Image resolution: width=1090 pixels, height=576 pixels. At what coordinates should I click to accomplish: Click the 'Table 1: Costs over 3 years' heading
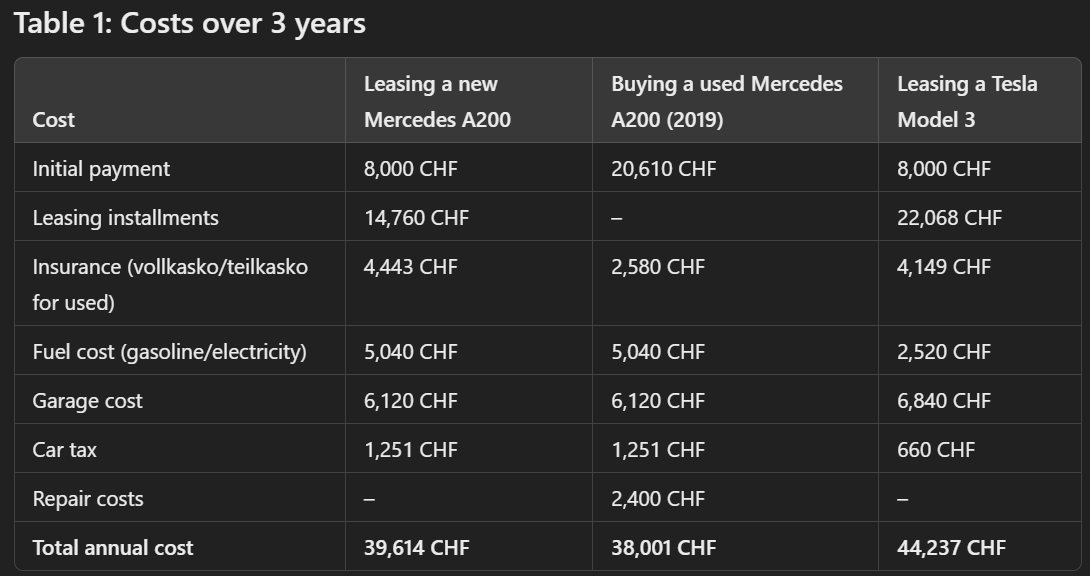[190, 23]
